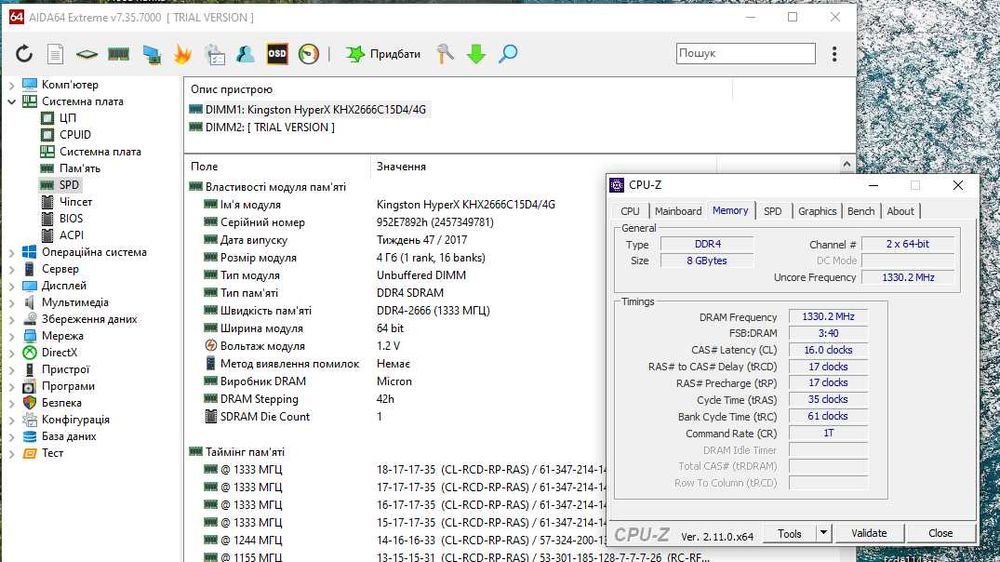Click the motherboard chip toolbar icon
Image resolution: width=1000 pixels, height=562 pixels.
(87, 54)
